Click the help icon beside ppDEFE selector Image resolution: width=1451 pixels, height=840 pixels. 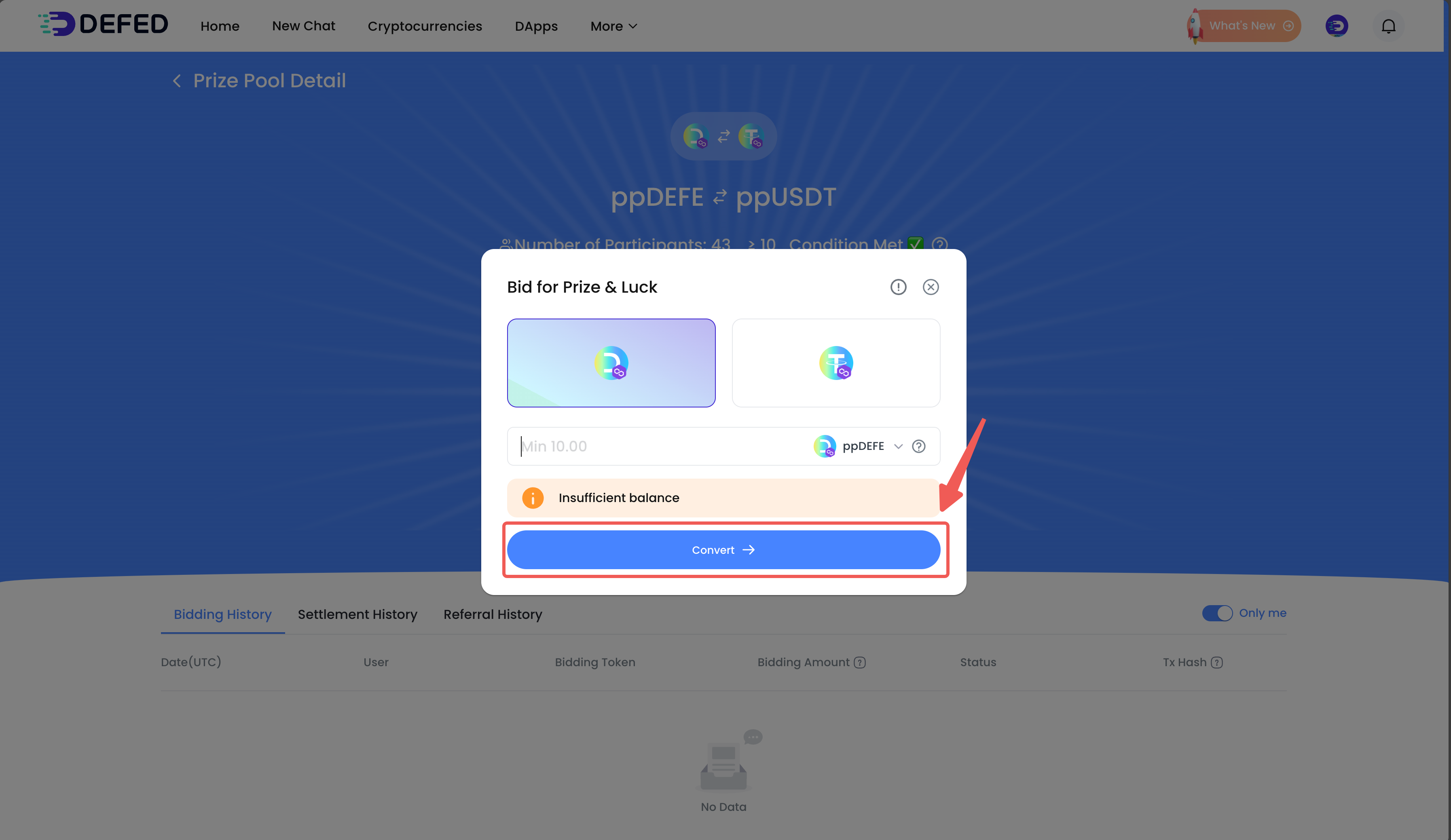tap(918, 446)
